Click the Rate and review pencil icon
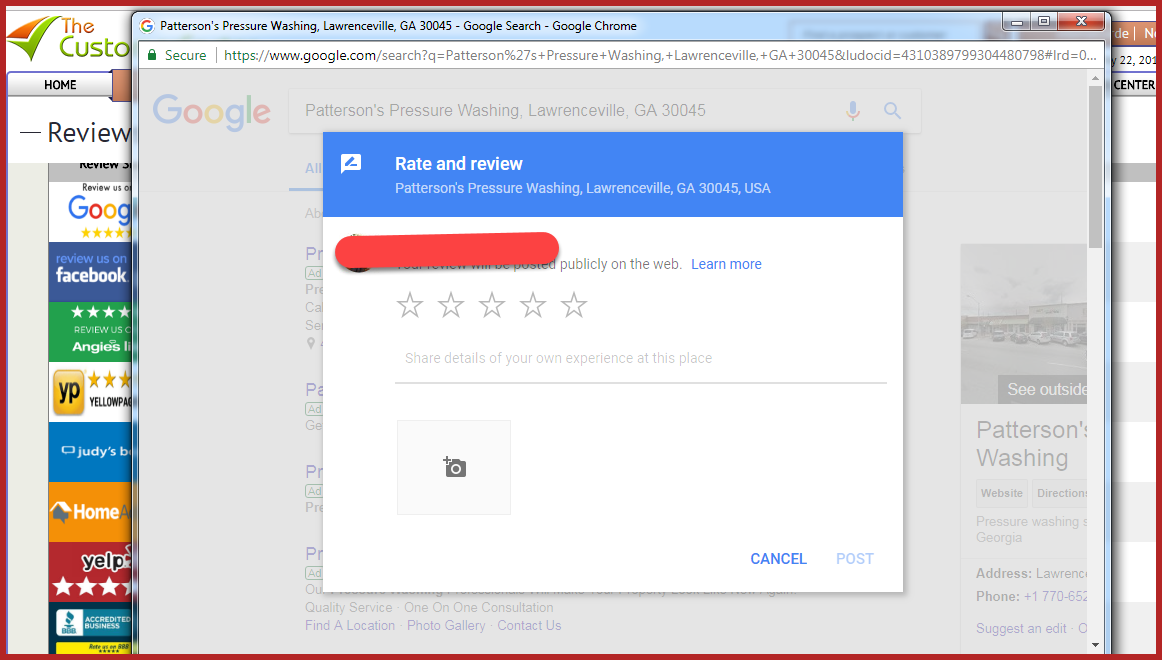1162x660 pixels. coord(351,164)
